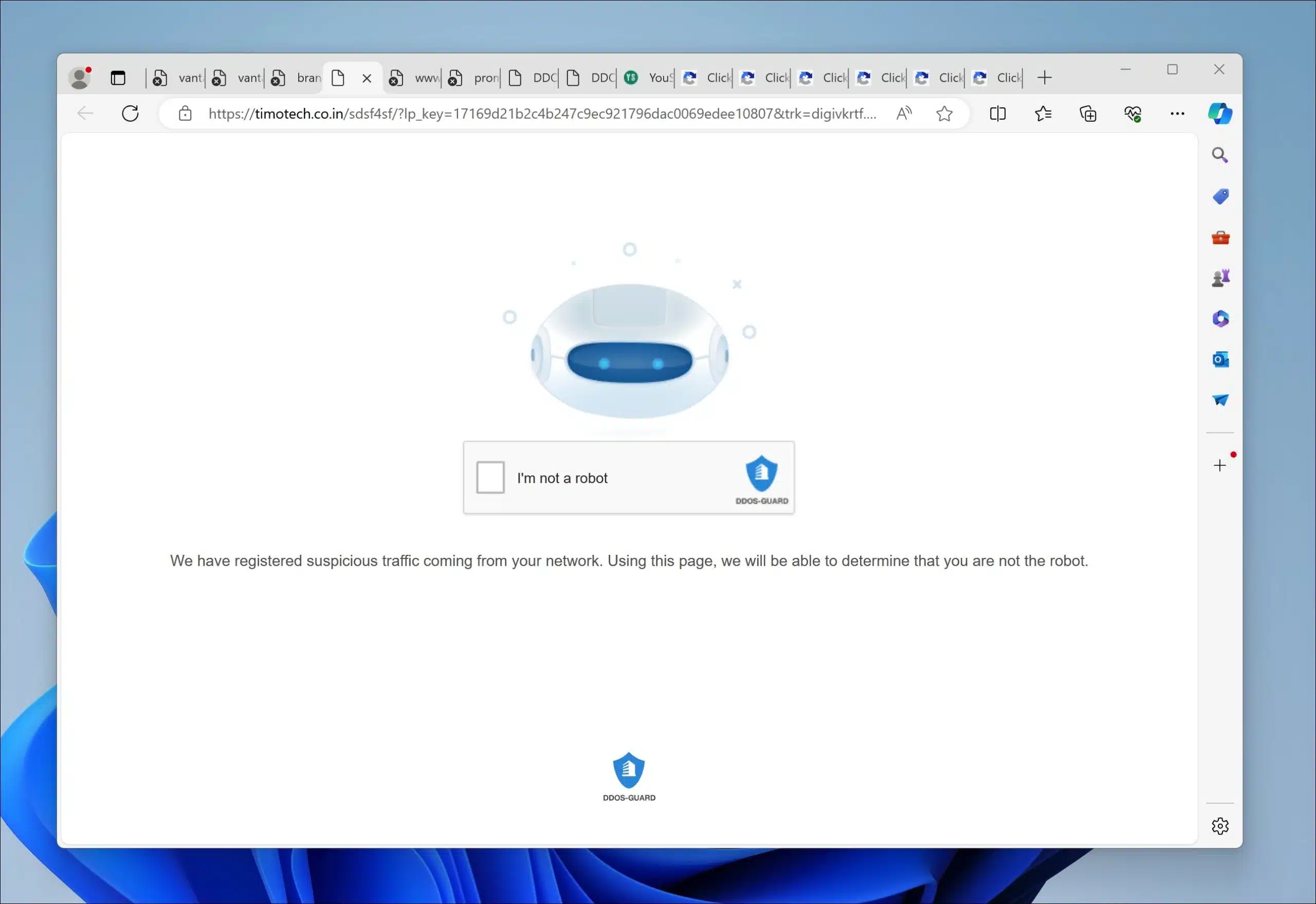Switch to the second 'vant' tab
The width and height of the screenshot is (1316, 904).
click(235, 78)
